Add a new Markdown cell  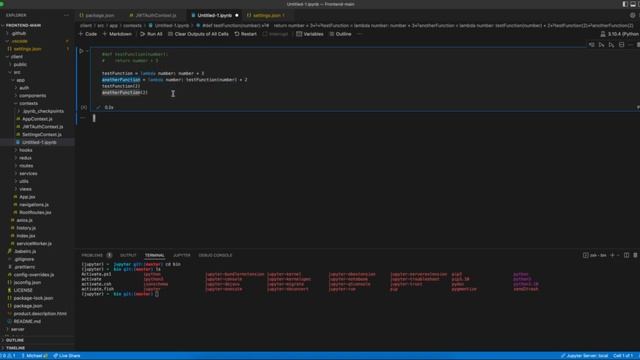coord(117,34)
